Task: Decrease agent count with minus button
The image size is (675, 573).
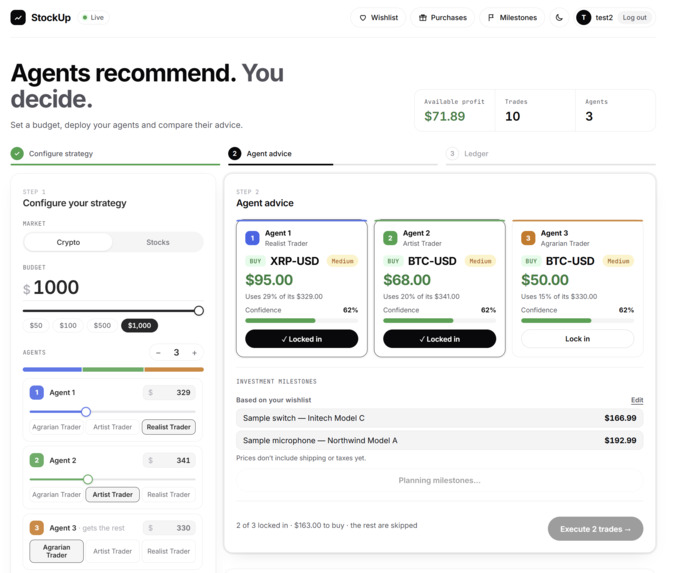Action: (x=158, y=353)
